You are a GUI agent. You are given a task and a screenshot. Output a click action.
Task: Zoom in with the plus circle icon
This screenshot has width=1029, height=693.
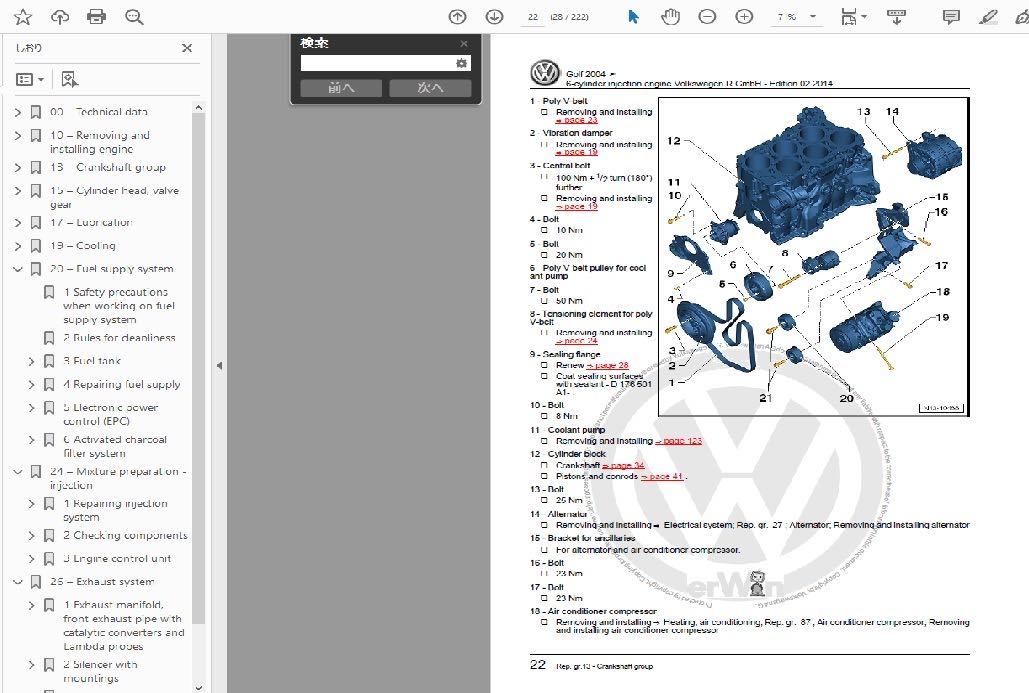[744, 16]
